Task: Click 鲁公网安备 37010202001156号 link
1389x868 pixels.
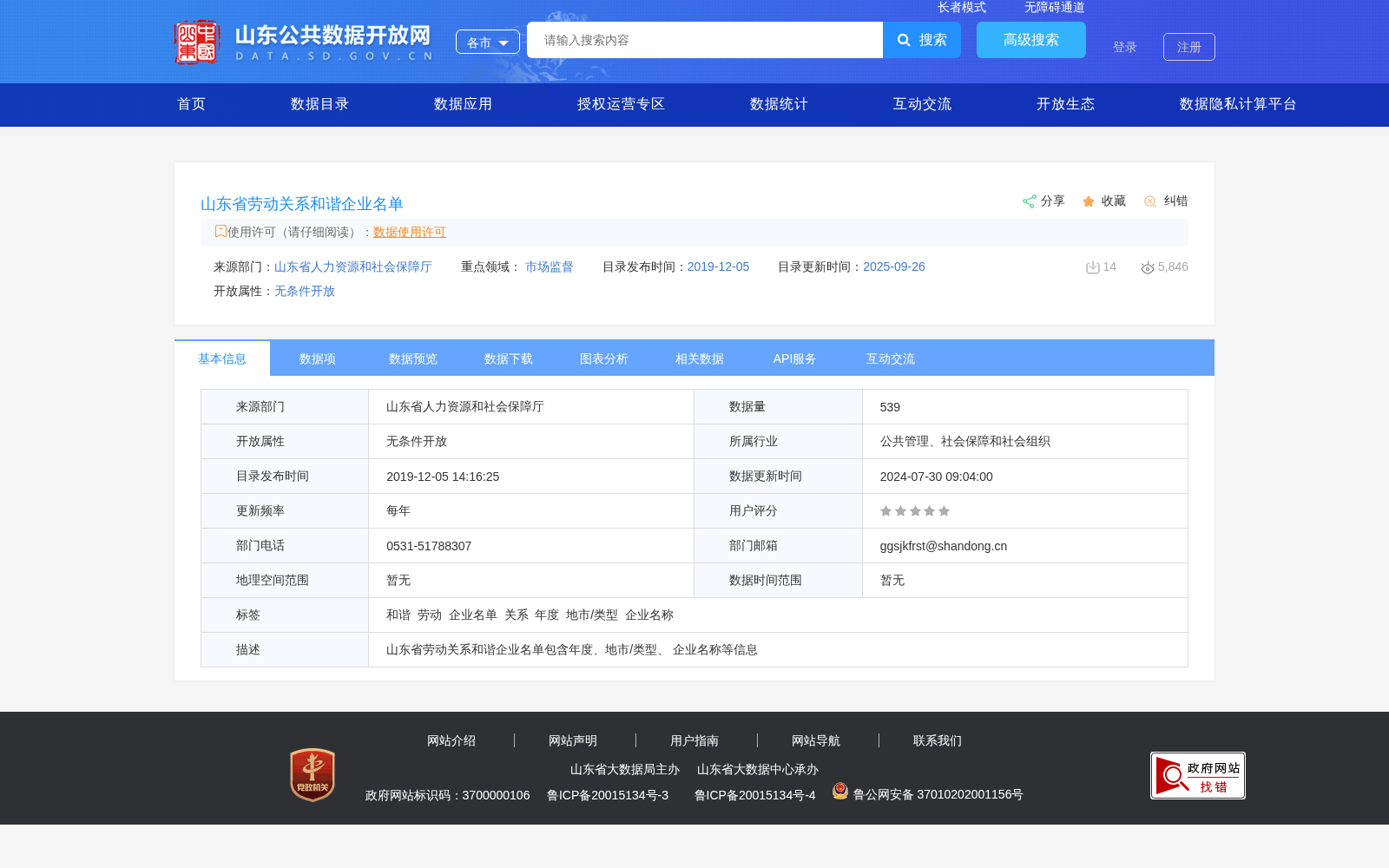Action: (938, 794)
